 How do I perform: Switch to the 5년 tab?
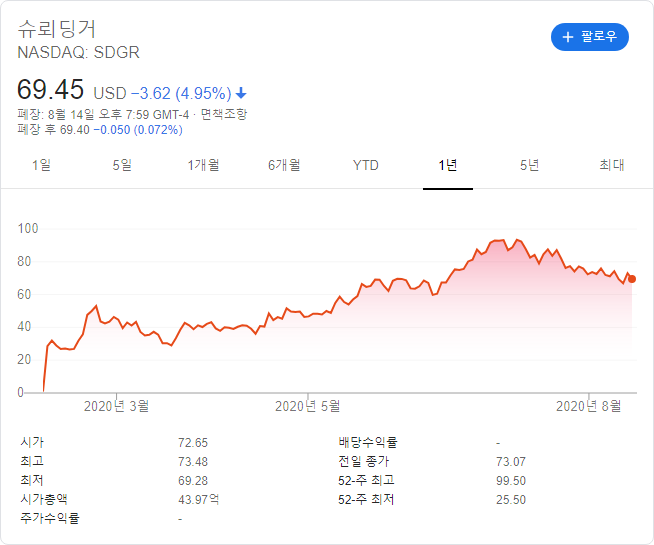pyautogui.click(x=529, y=165)
